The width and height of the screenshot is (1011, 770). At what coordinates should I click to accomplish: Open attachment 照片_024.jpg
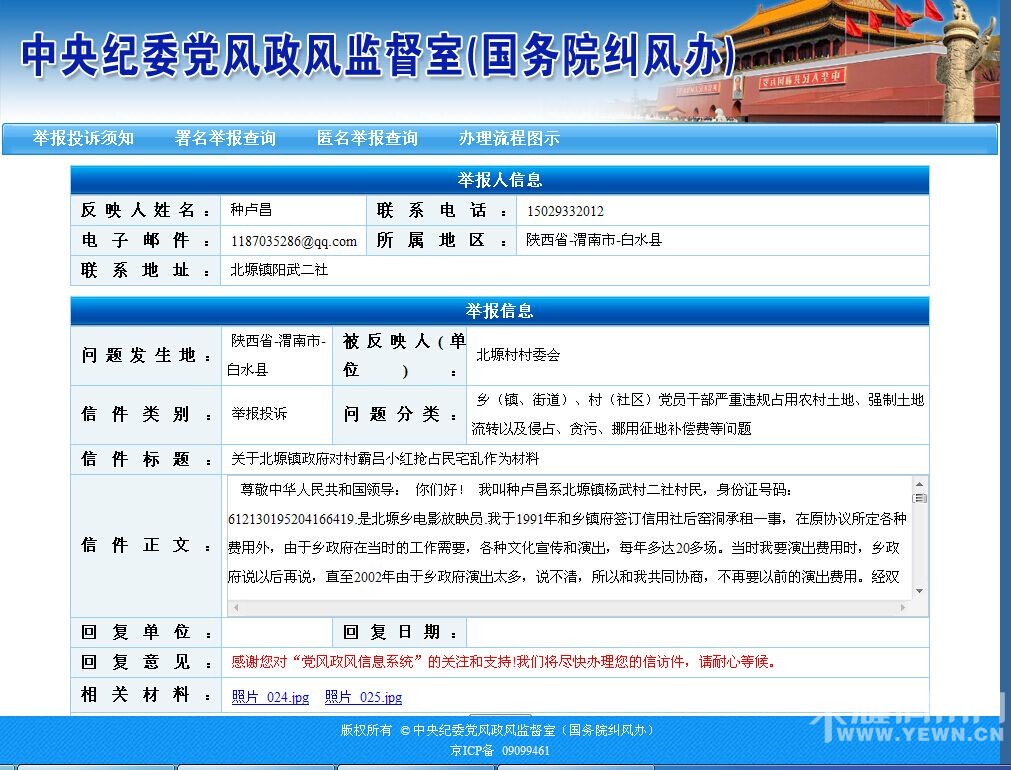pos(270,697)
